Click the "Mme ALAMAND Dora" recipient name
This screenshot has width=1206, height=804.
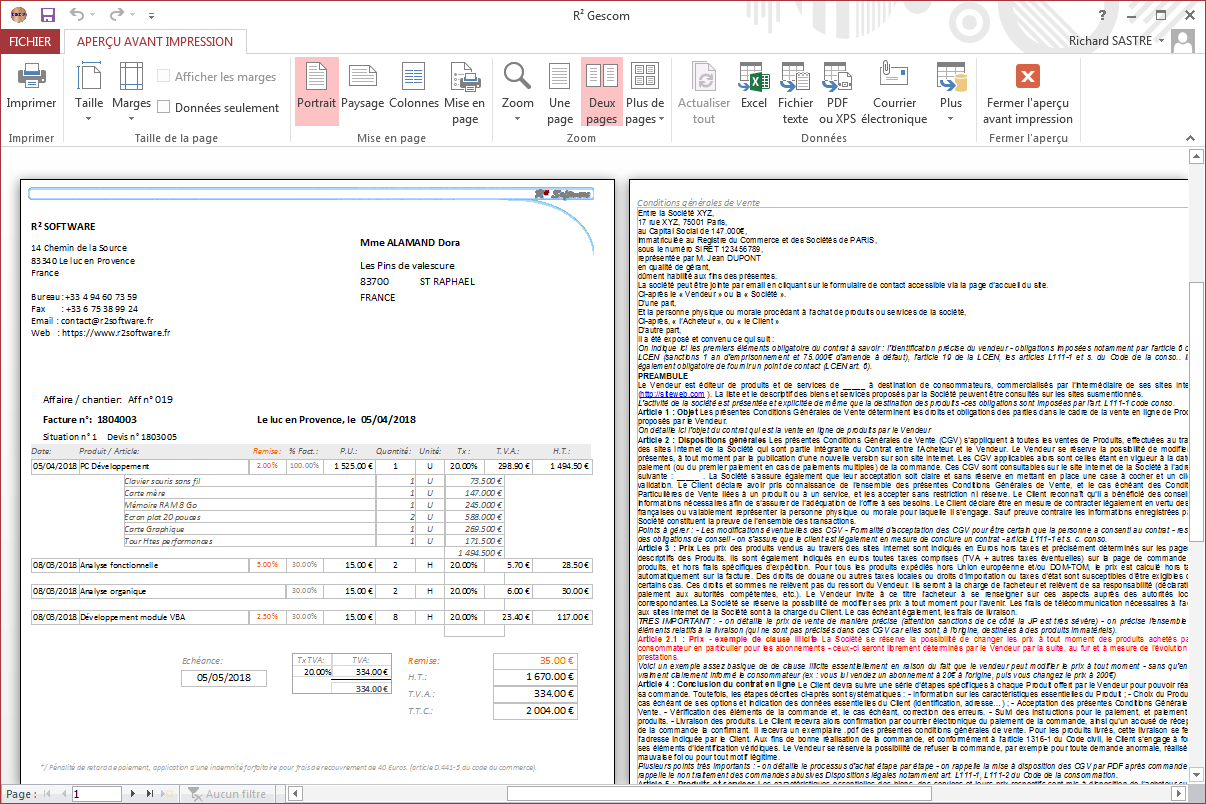410,243
